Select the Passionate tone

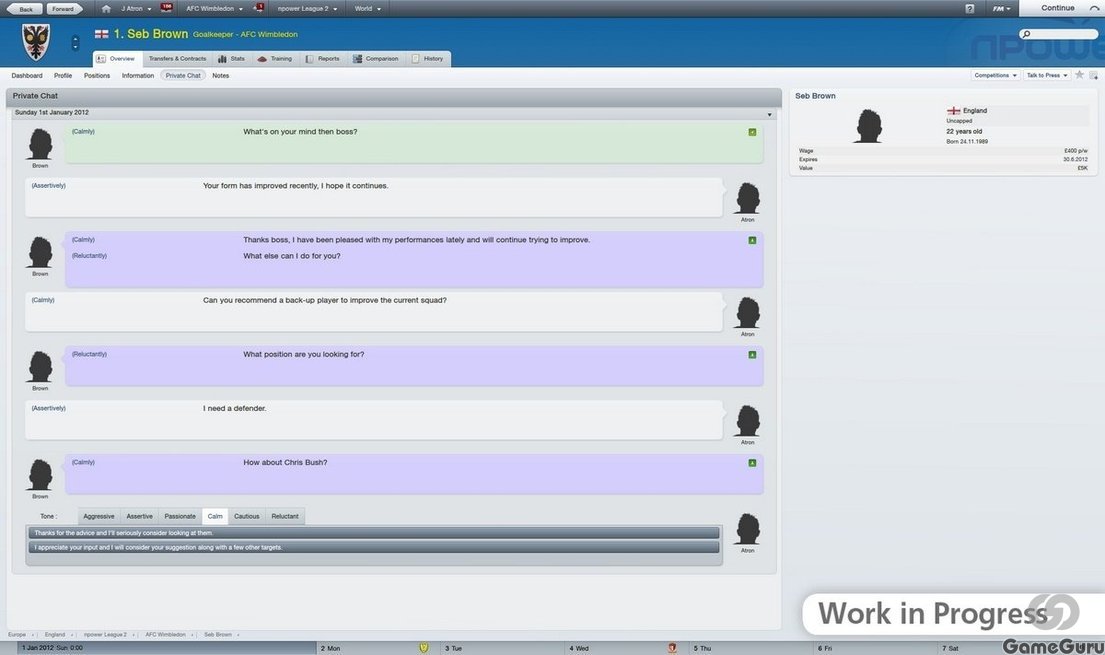[x=180, y=516]
